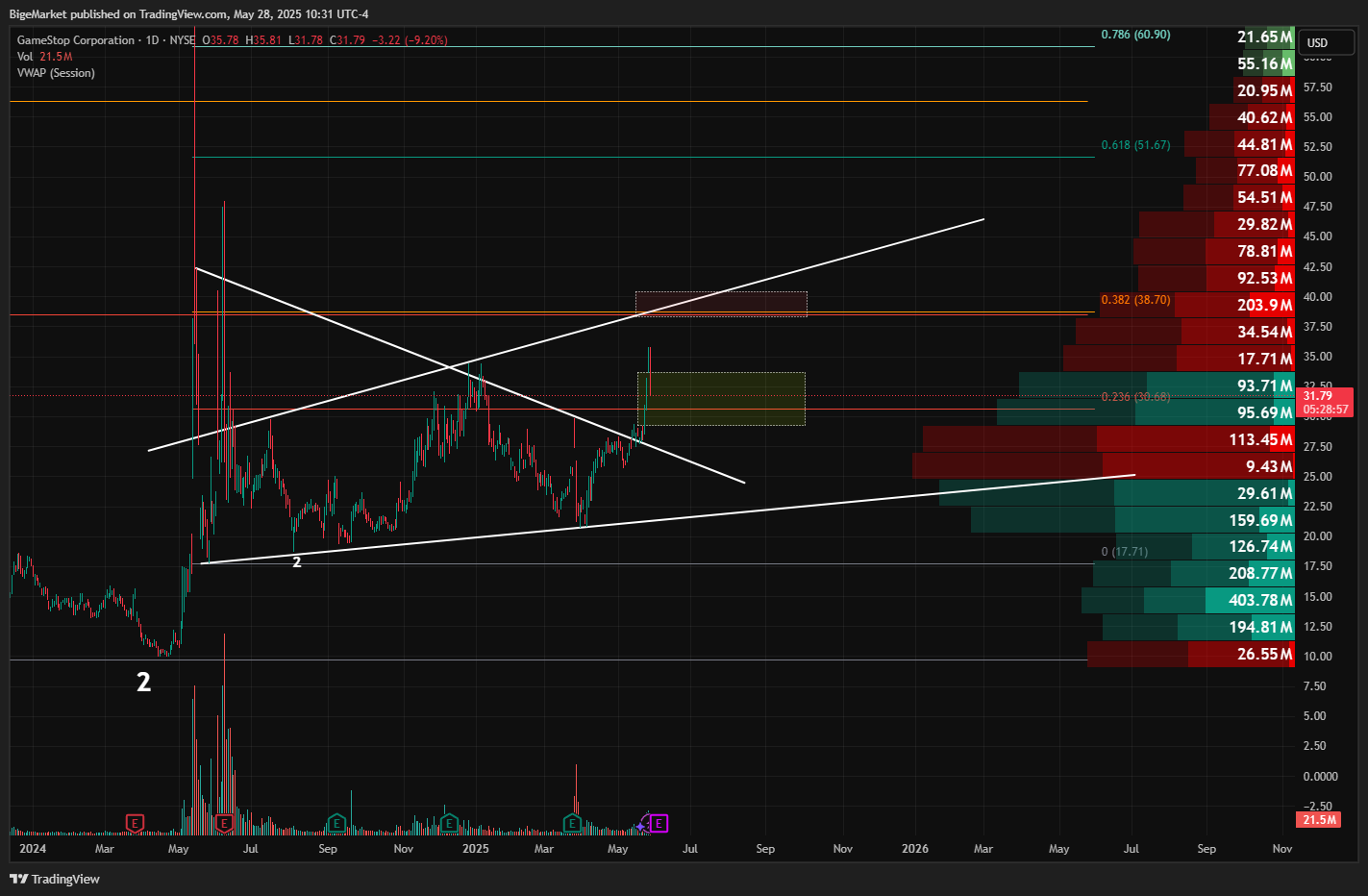Open the USD currency selector

pos(1327,42)
